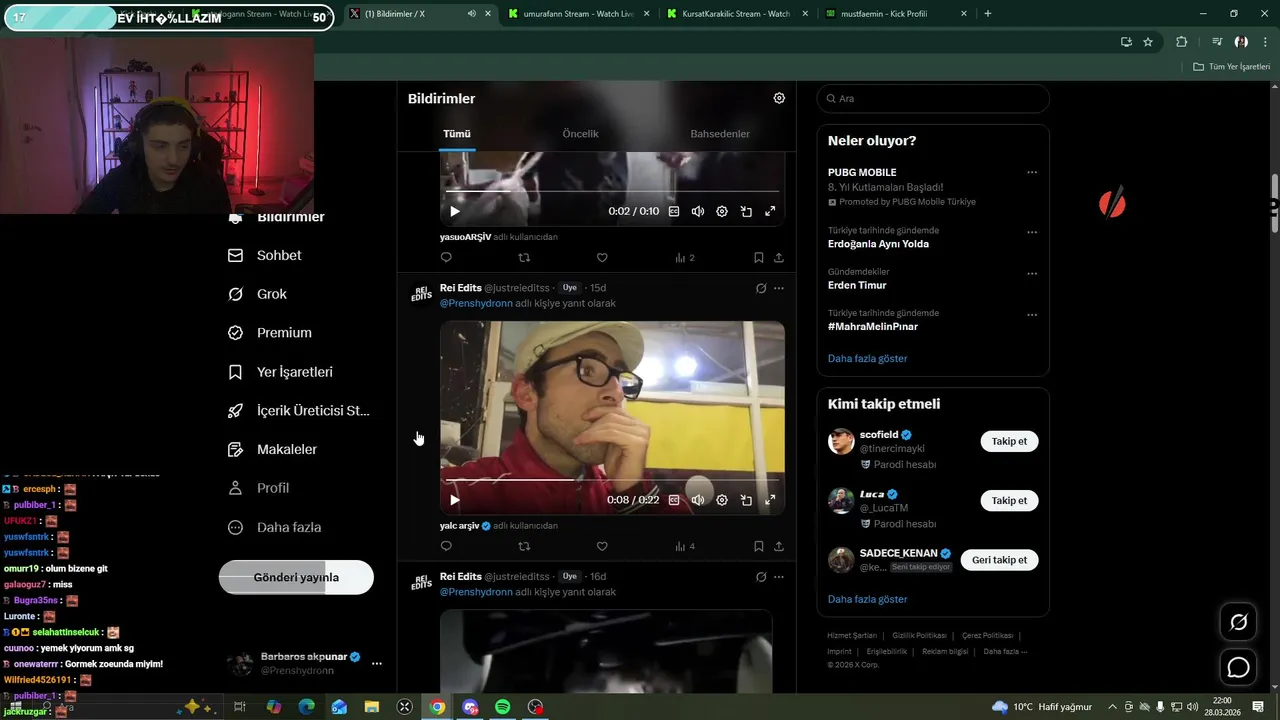Open @Prenshydronn mention in the 15d post

(476, 303)
